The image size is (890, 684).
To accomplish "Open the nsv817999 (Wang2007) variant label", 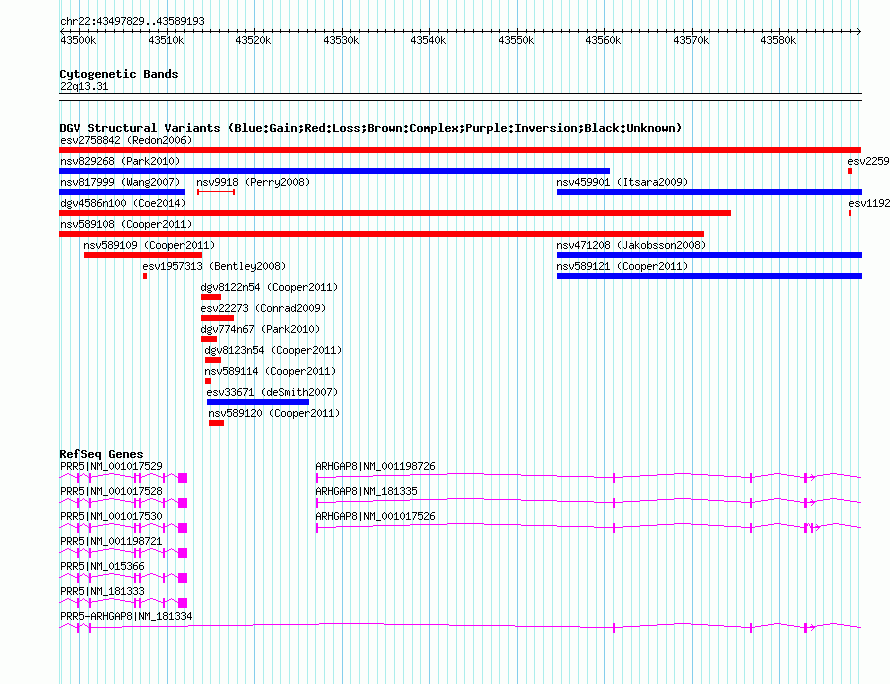I will coord(120,182).
